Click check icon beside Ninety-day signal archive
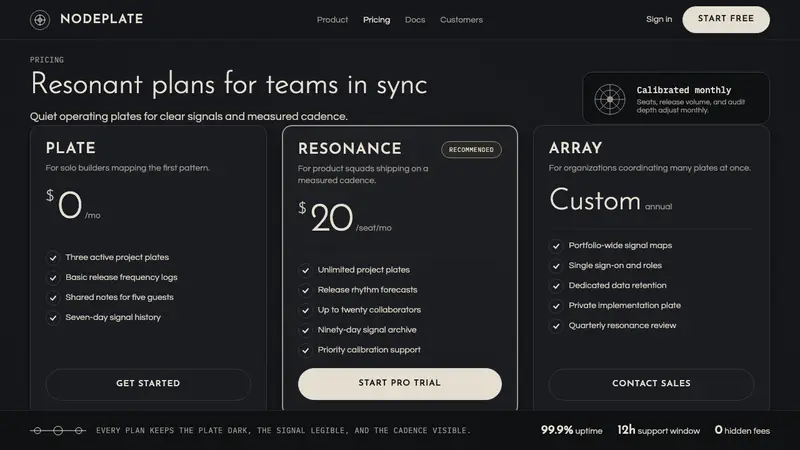The image size is (800, 450). click(305, 331)
